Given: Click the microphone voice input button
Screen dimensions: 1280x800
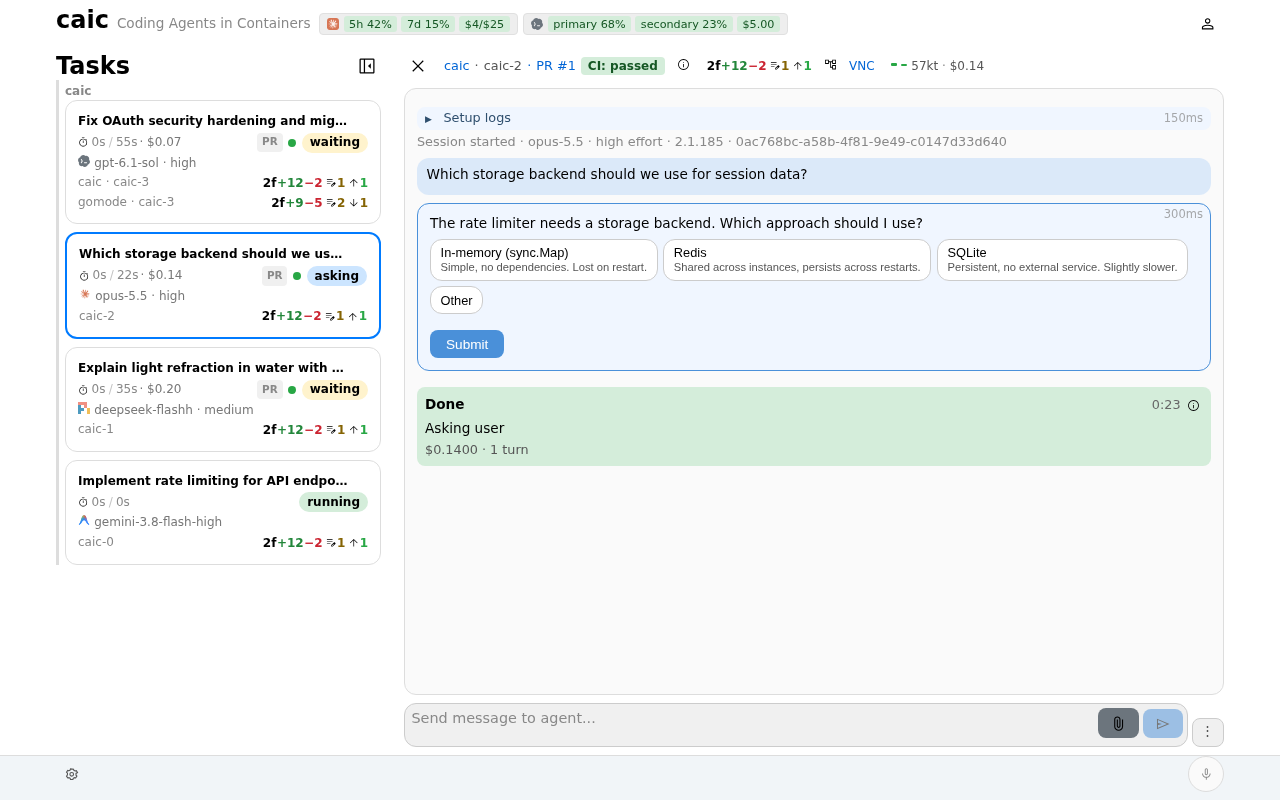Looking at the screenshot, I should (x=1206, y=774).
